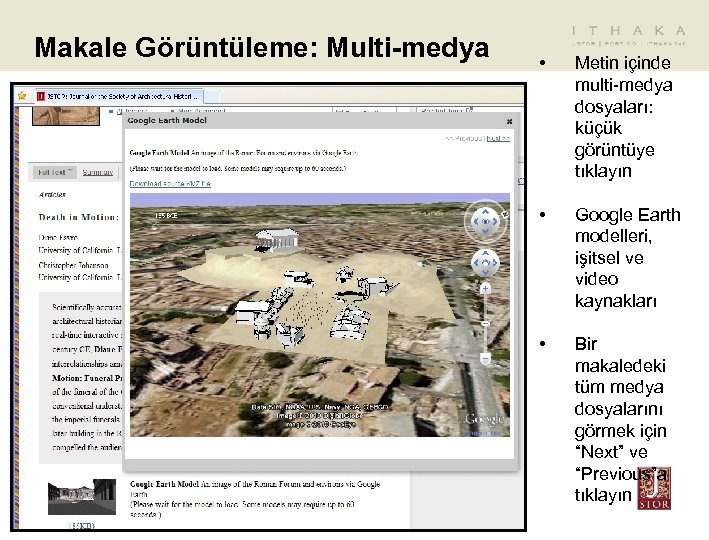Pan the map right with move joystick
The image size is (709, 540).
(495, 263)
